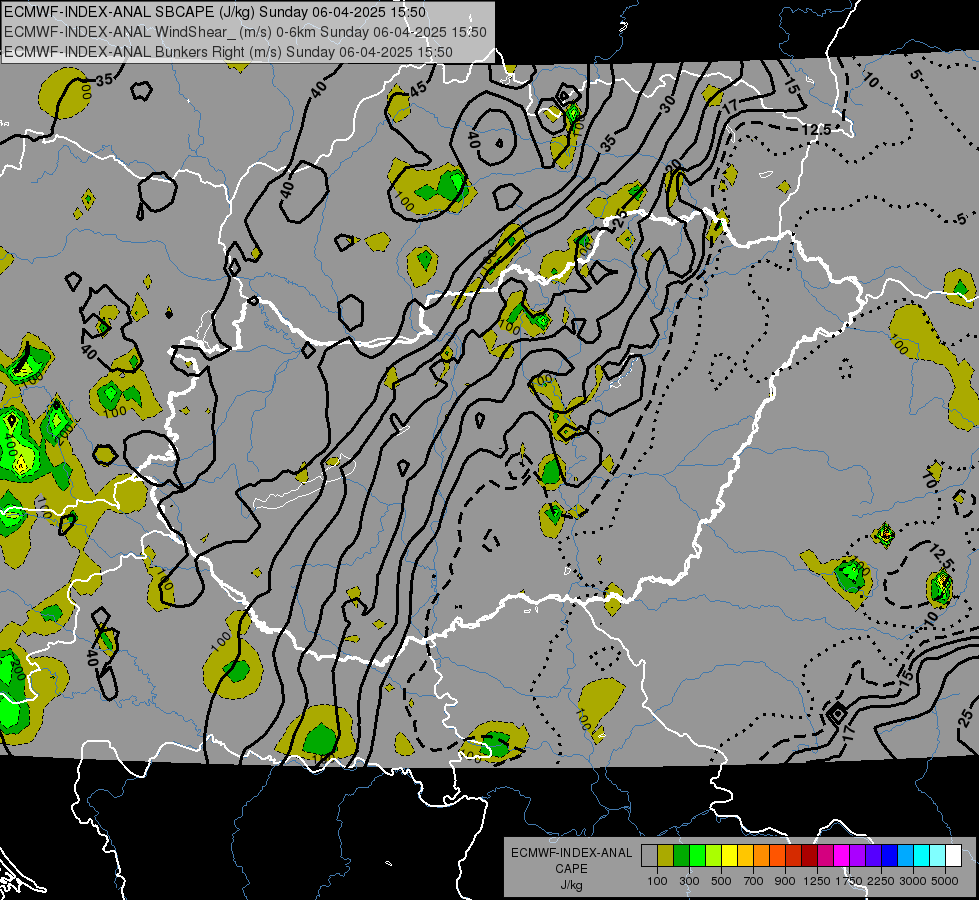Click the CAPE label in legend
Viewport: 979px width, 900px height.
(x=571, y=869)
